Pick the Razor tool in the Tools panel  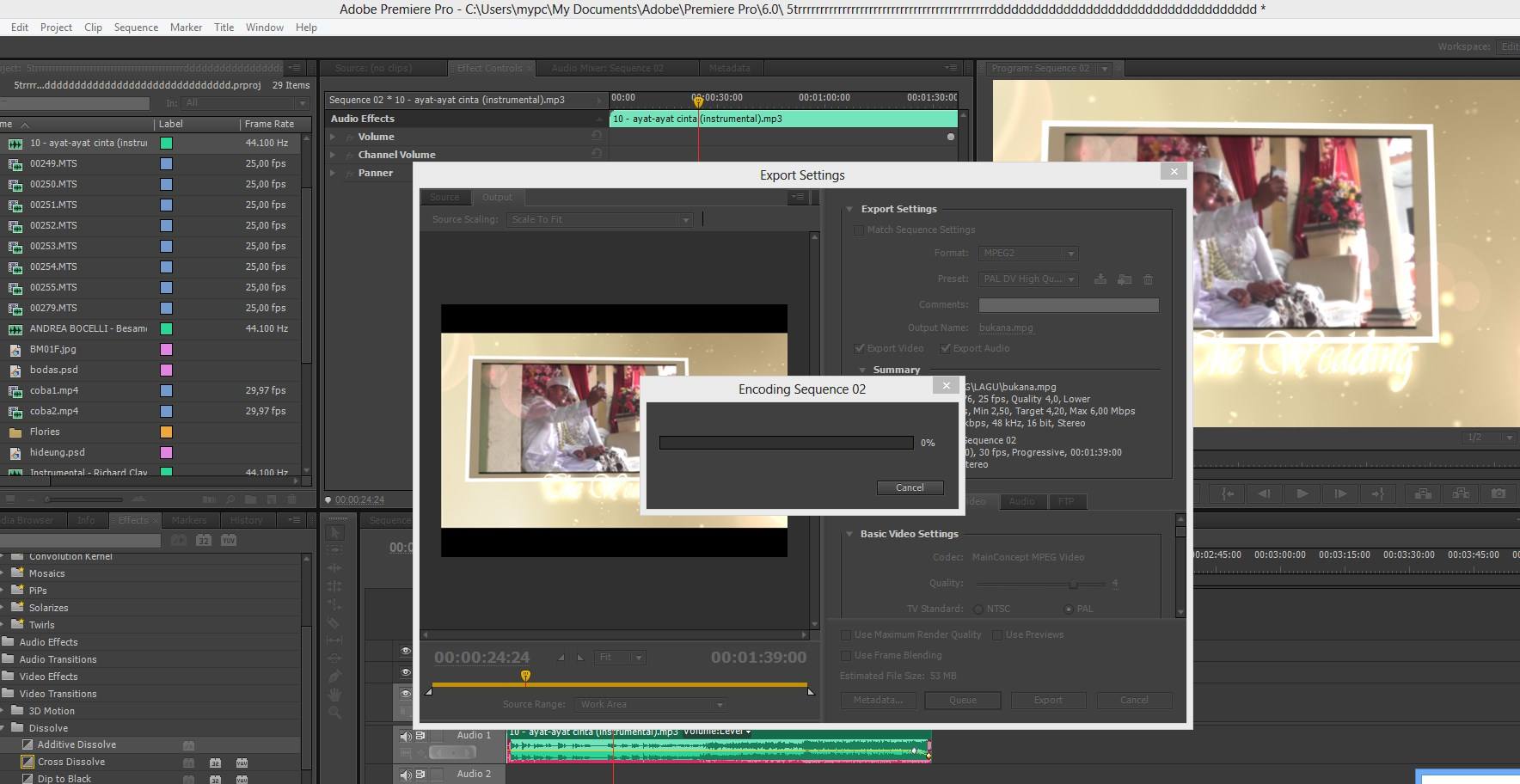335,622
